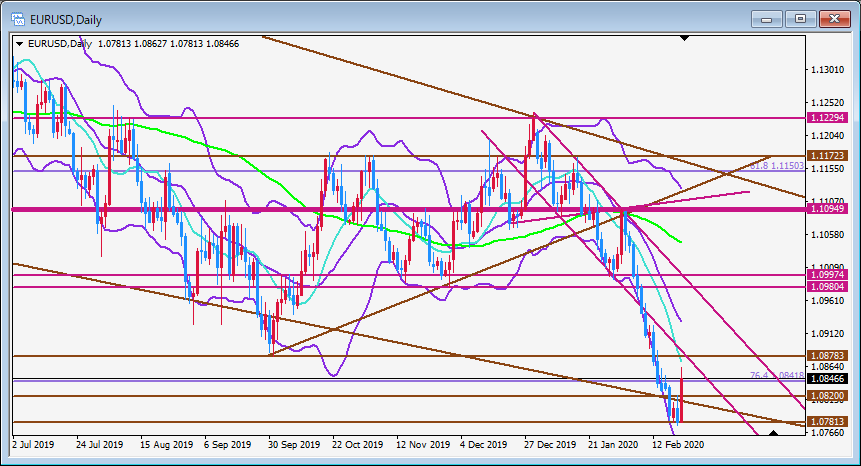Click the 12 Feb 2020 date on time axis

[678, 445]
